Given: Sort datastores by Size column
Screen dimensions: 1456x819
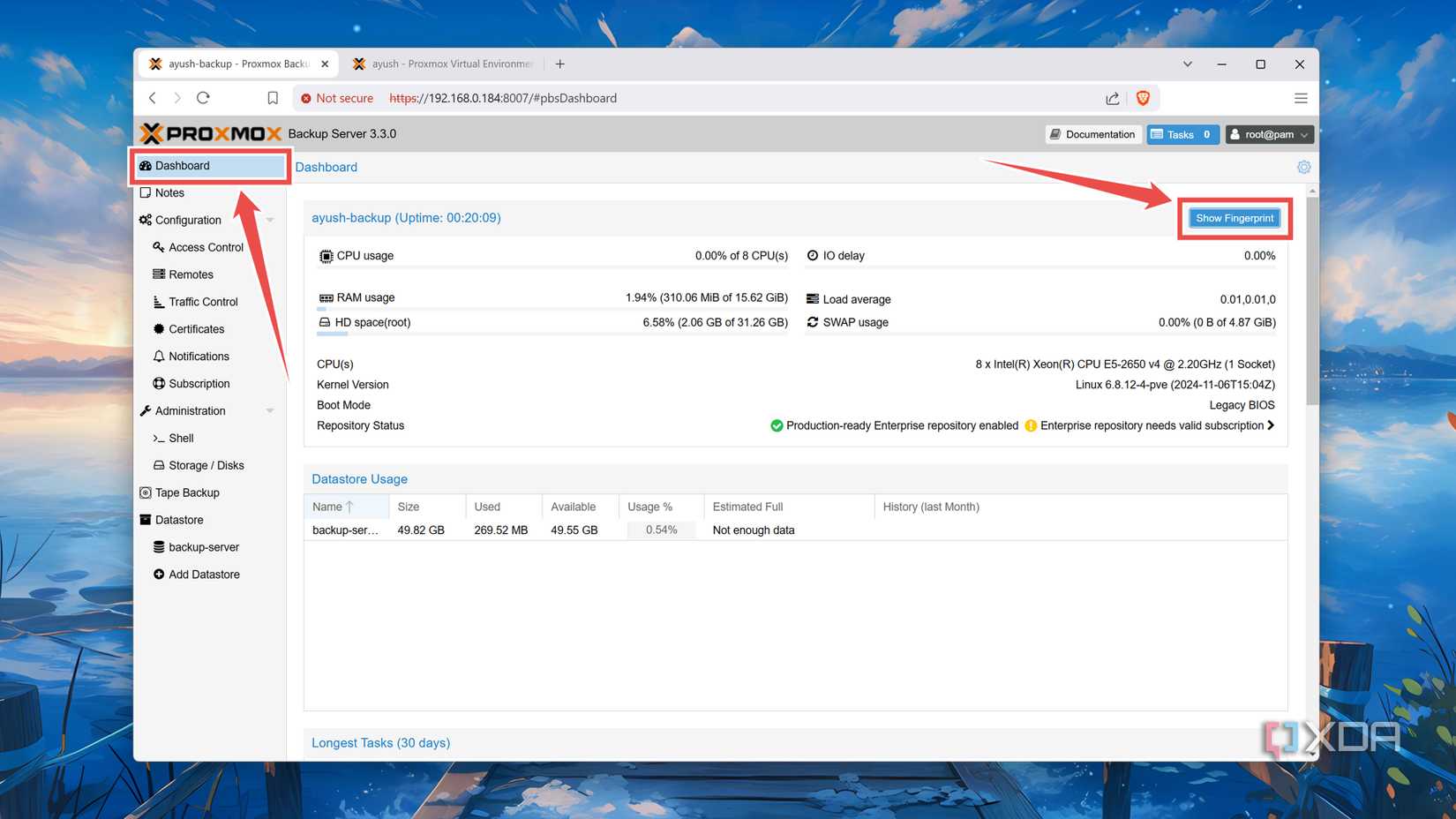Looking at the screenshot, I should point(427,507).
